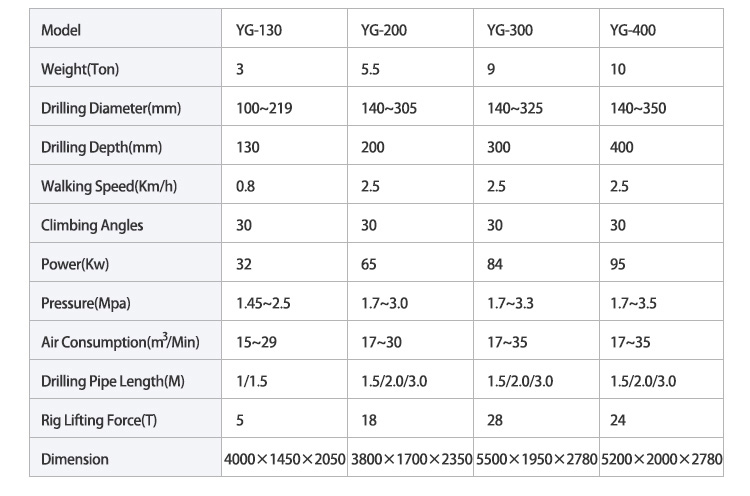Viewport: 750px width, 496px height.
Task: Click the 4000×1450×2050 dimension cell
Action: coord(284,460)
